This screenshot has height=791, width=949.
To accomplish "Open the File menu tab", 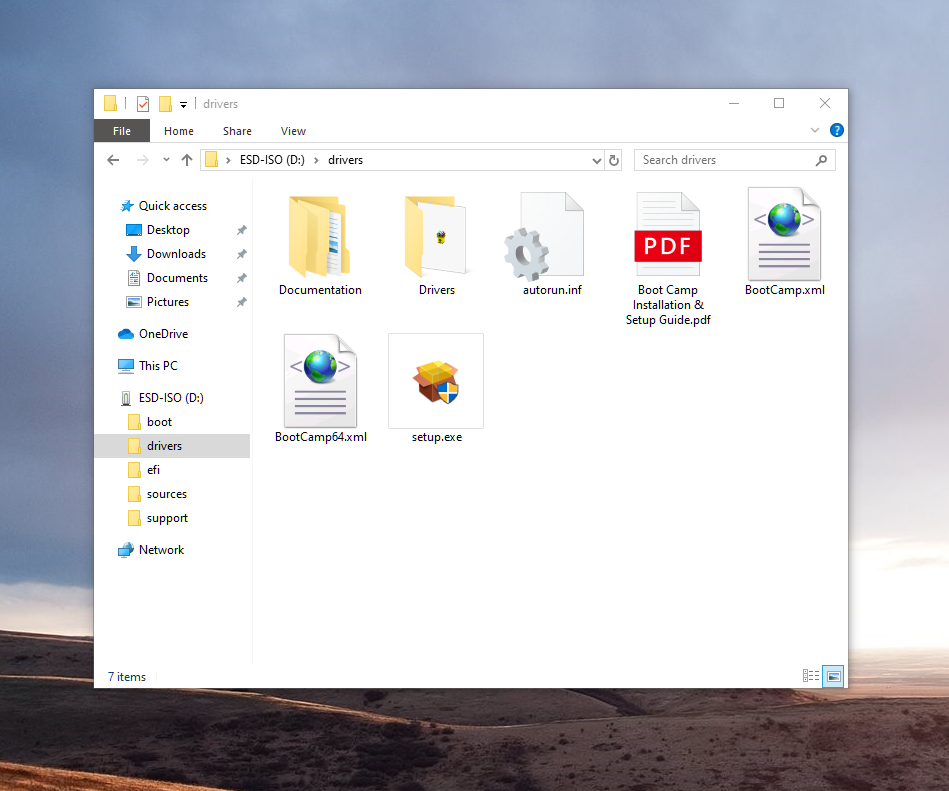I will click(x=122, y=131).
